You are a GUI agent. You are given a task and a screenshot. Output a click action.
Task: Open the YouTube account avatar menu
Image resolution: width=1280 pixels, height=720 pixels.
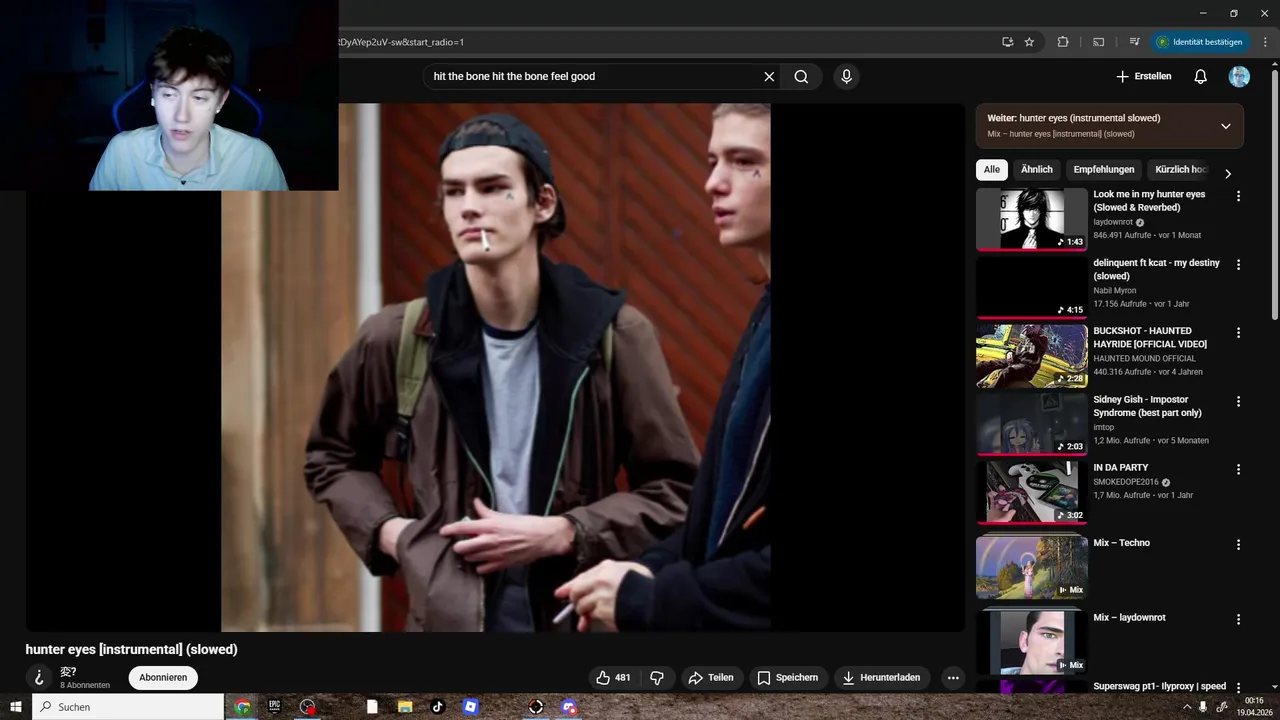pyautogui.click(x=1239, y=77)
